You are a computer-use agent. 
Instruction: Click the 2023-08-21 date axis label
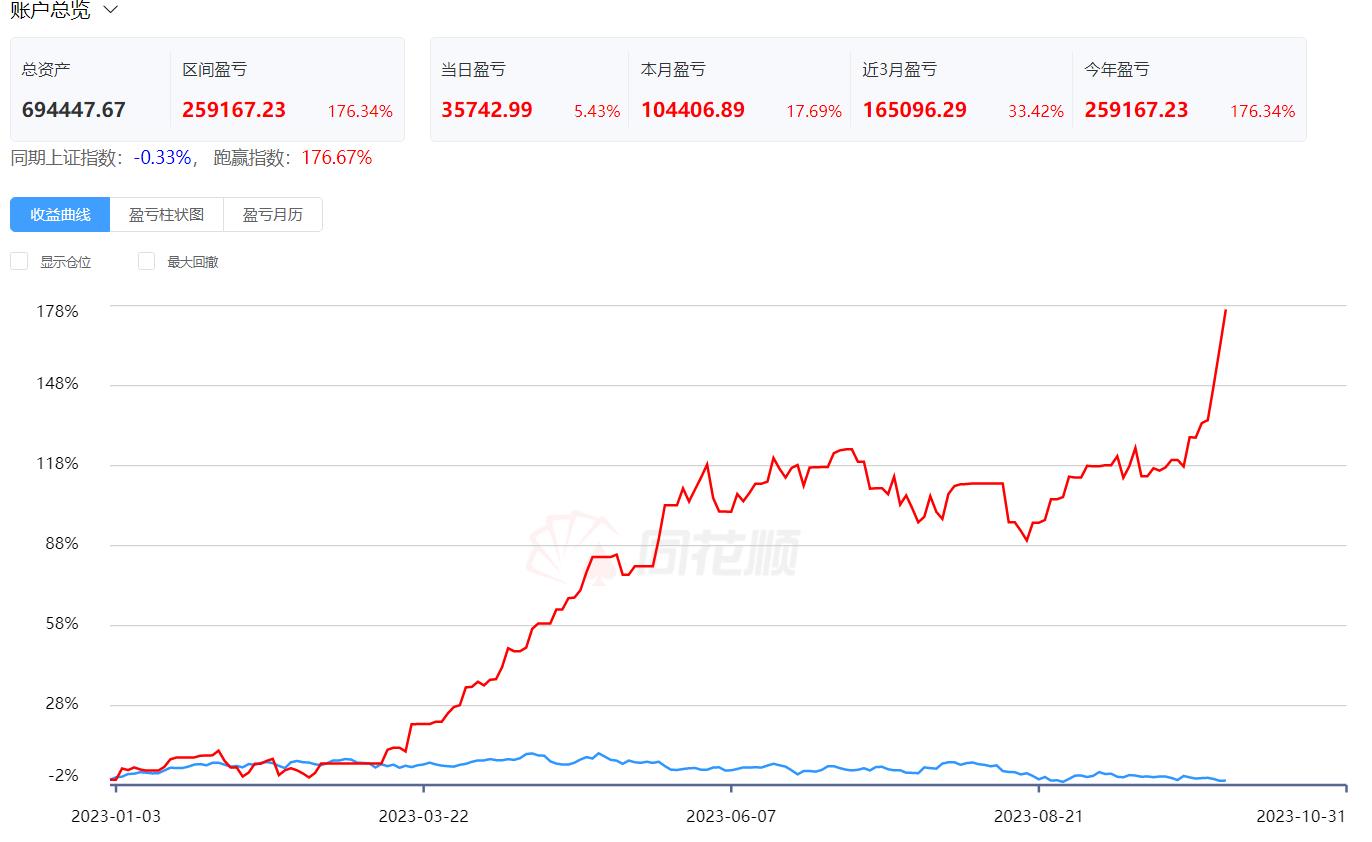click(x=1038, y=816)
